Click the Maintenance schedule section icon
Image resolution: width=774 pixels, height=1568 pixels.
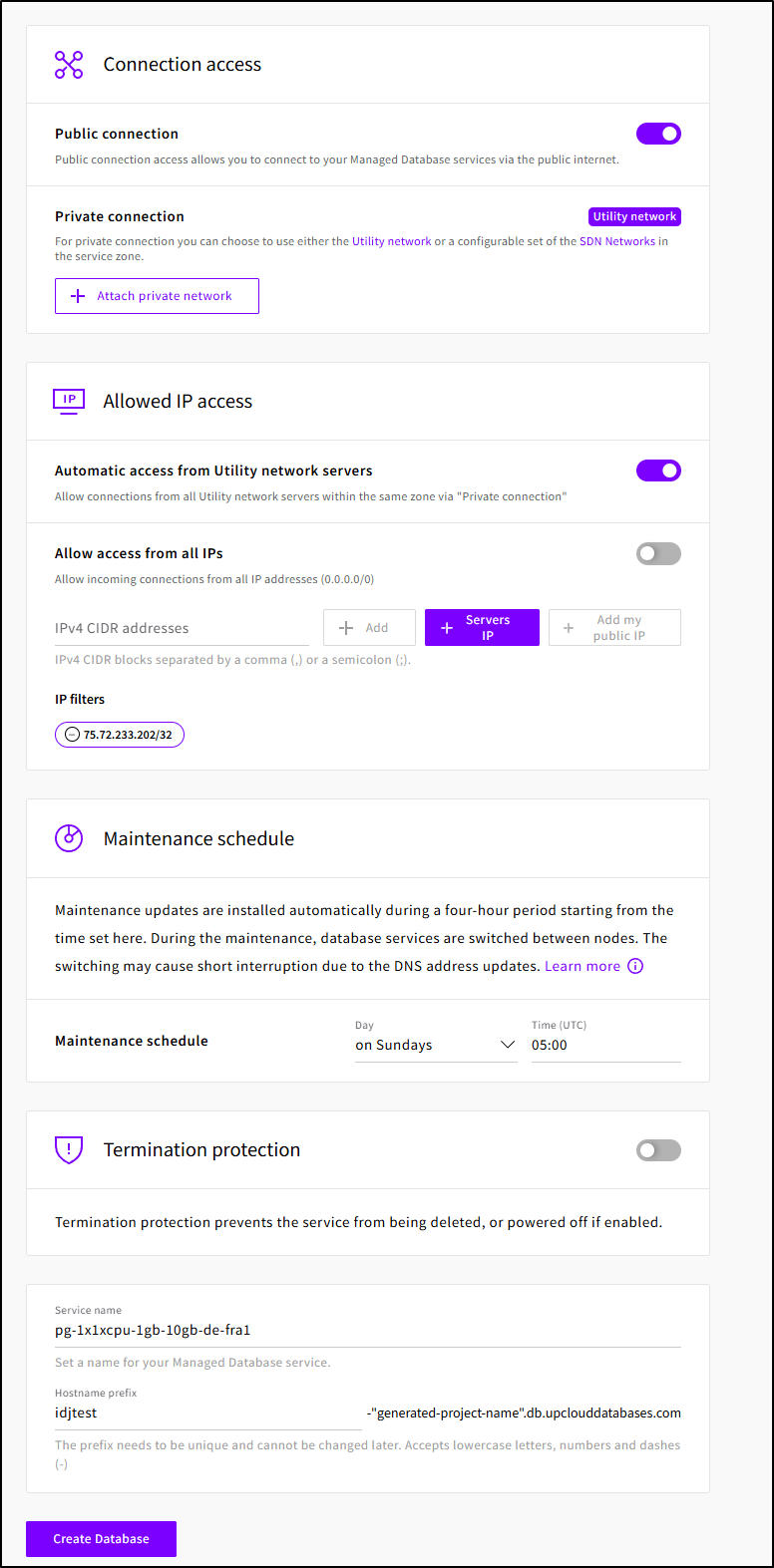(x=69, y=838)
